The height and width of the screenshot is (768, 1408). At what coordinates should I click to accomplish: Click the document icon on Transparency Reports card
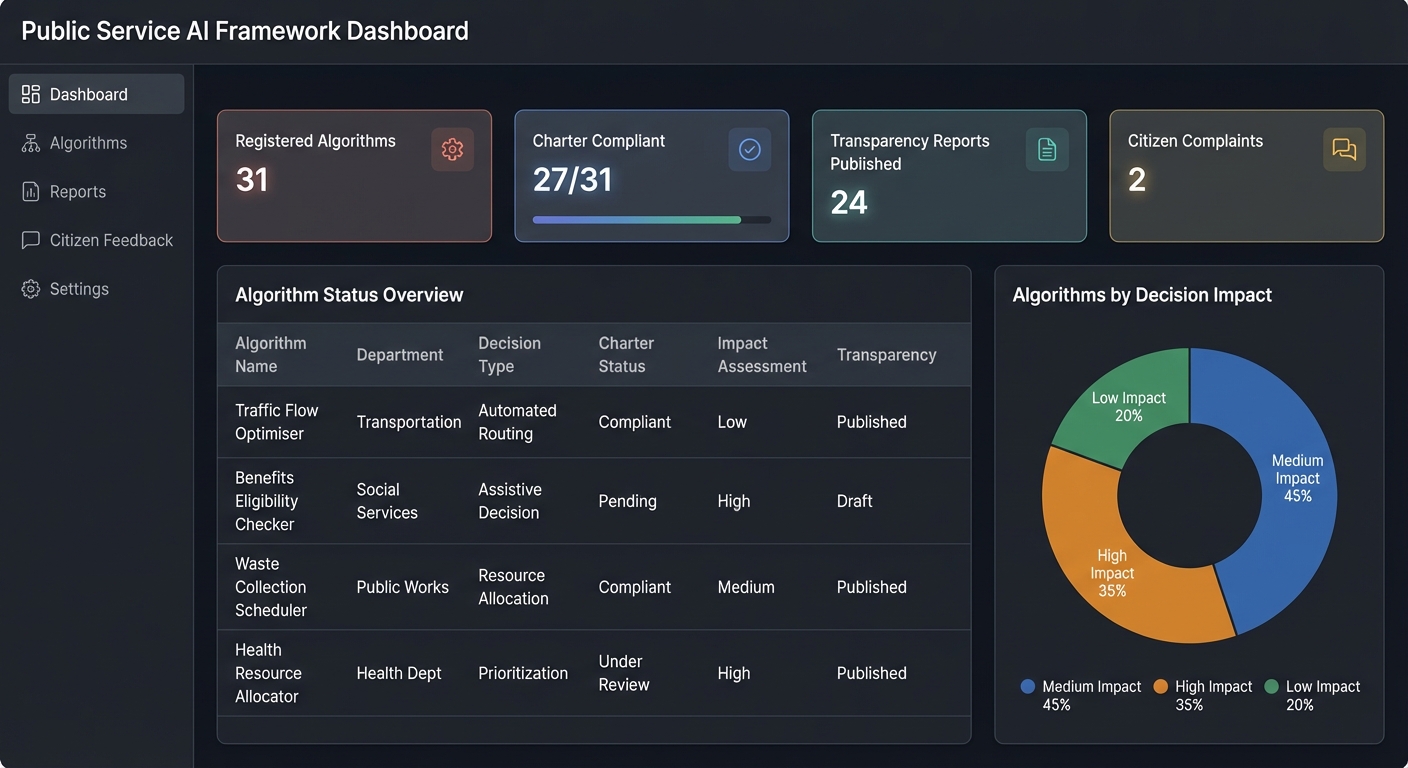coord(1046,149)
